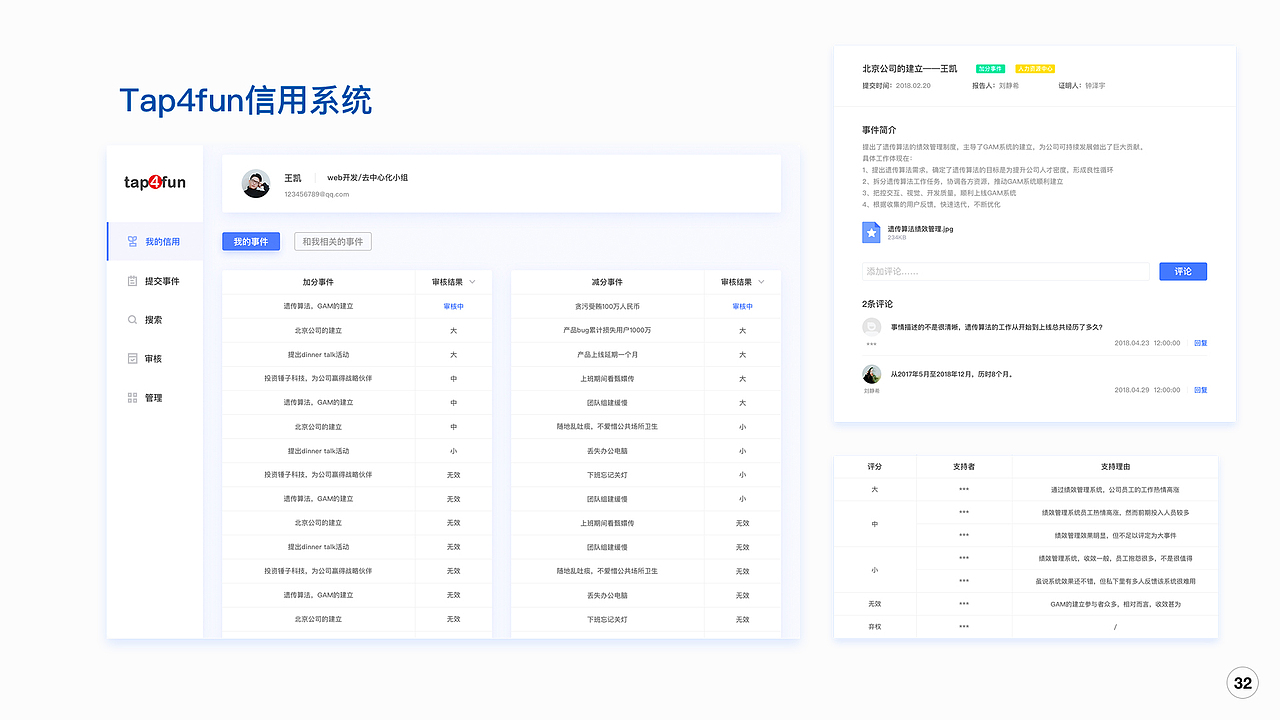This screenshot has width=1280, height=720.
Task: Select 随地乱吐痰 row rated 小
Action: pos(645,427)
